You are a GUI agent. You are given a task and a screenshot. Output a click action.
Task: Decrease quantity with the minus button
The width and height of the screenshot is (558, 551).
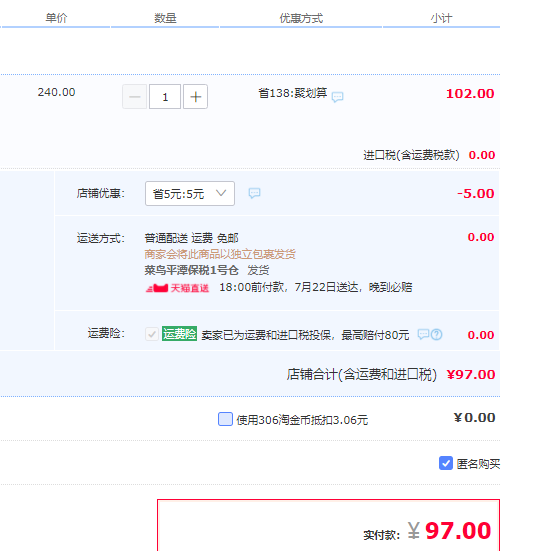tap(135, 96)
